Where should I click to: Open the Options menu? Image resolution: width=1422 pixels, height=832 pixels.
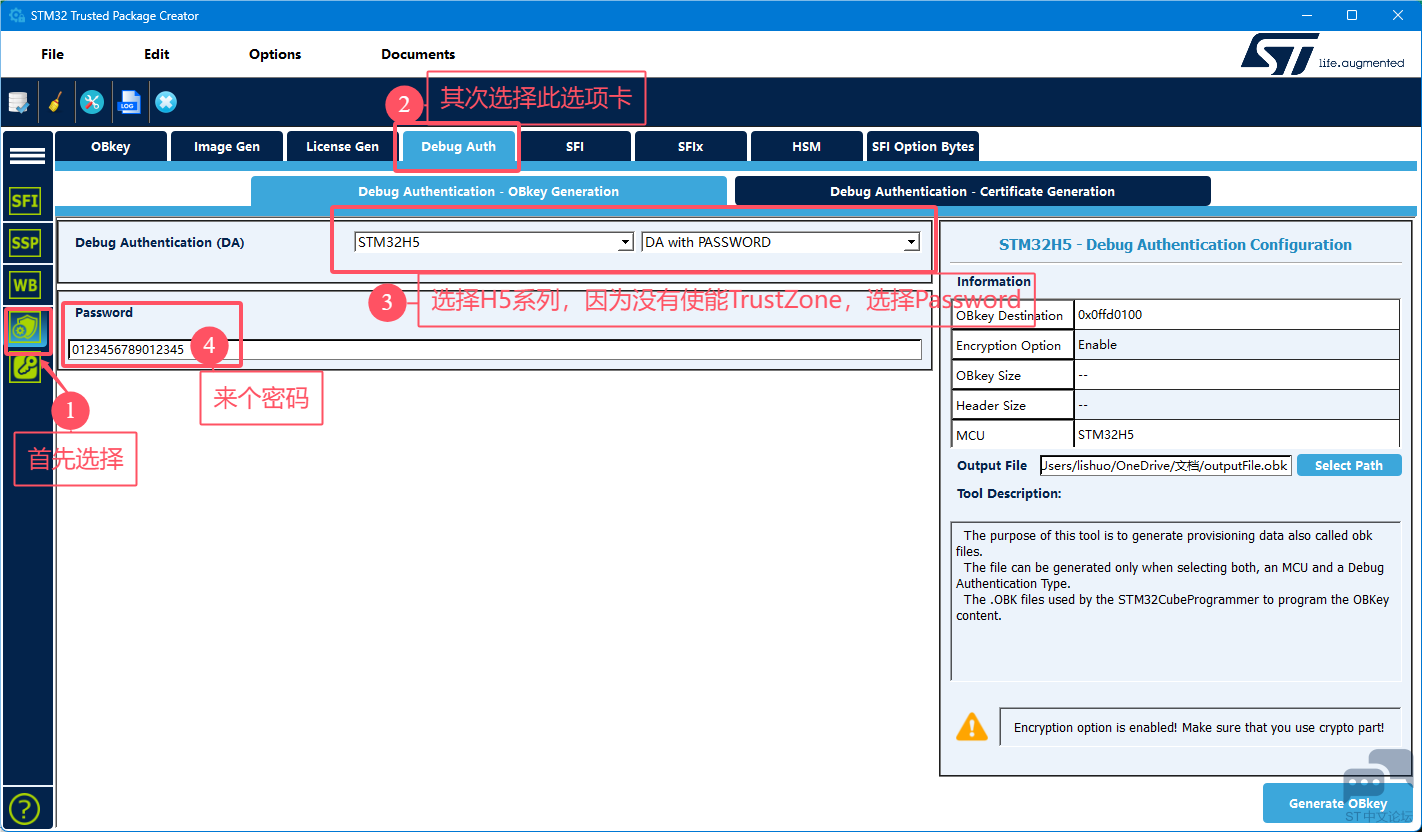(x=275, y=54)
